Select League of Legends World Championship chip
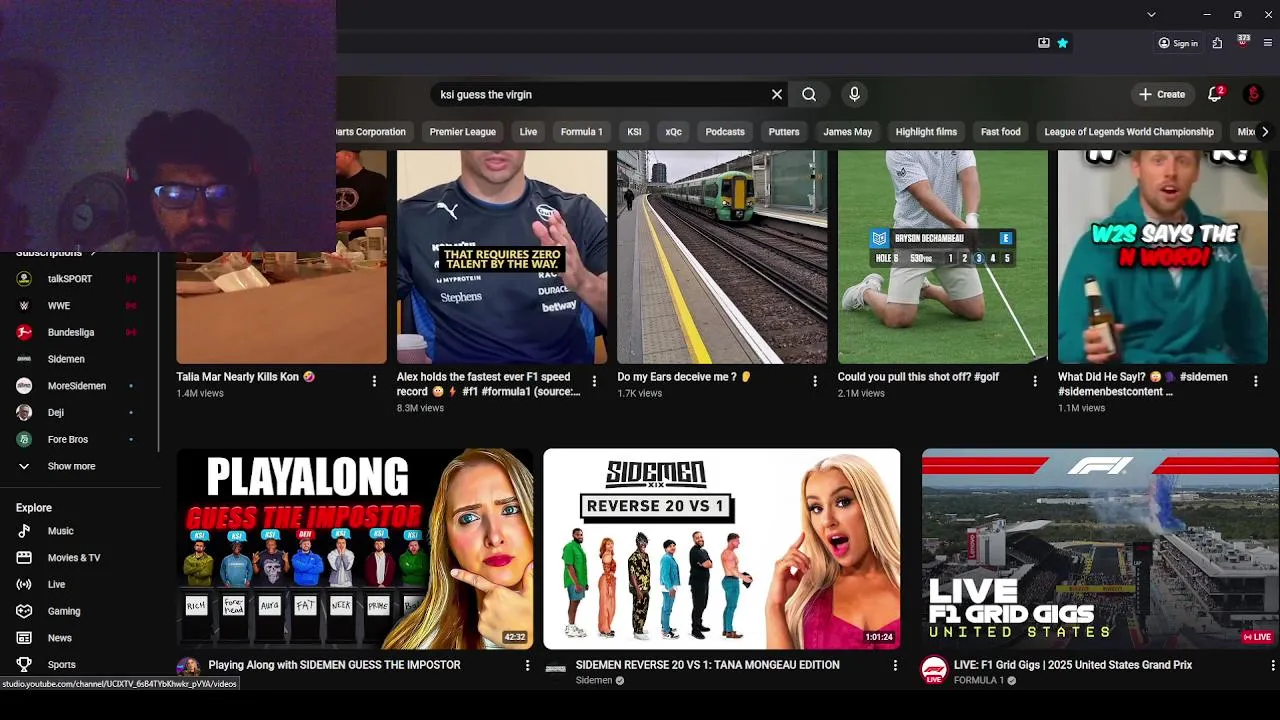Viewport: 1280px width, 720px height. click(x=1129, y=132)
